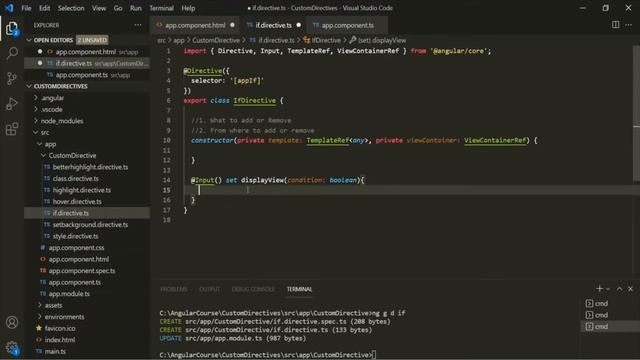Viewport: 640px width, 360px height.
Task: Open the Help menu
Action: [x=188, y=8]
